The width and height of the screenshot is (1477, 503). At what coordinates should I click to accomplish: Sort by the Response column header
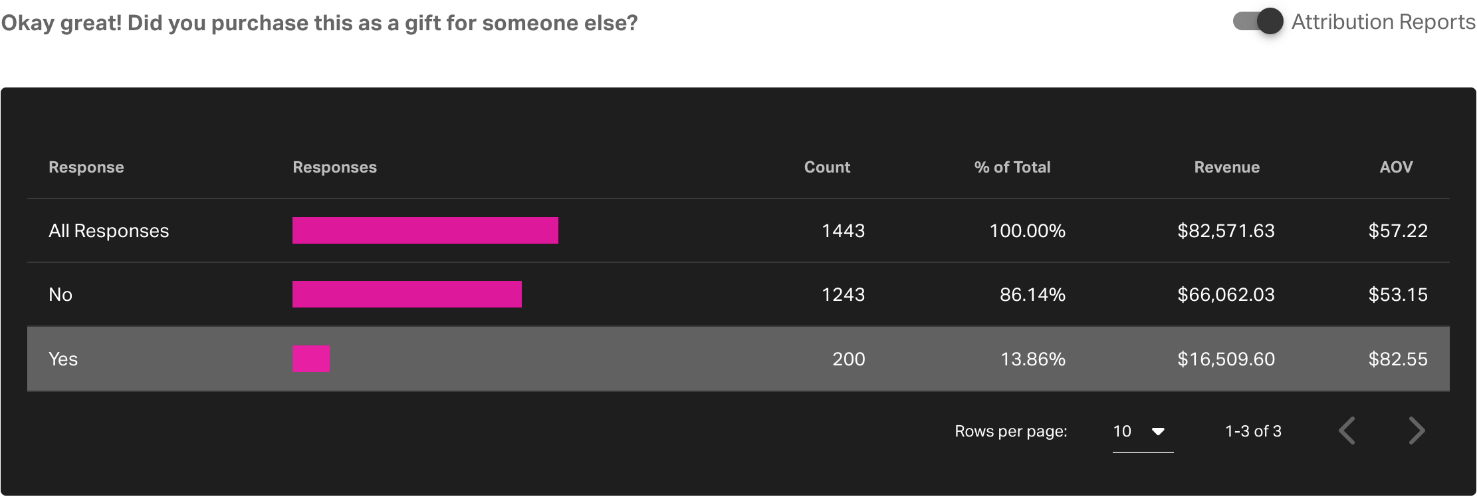point(86,168)
